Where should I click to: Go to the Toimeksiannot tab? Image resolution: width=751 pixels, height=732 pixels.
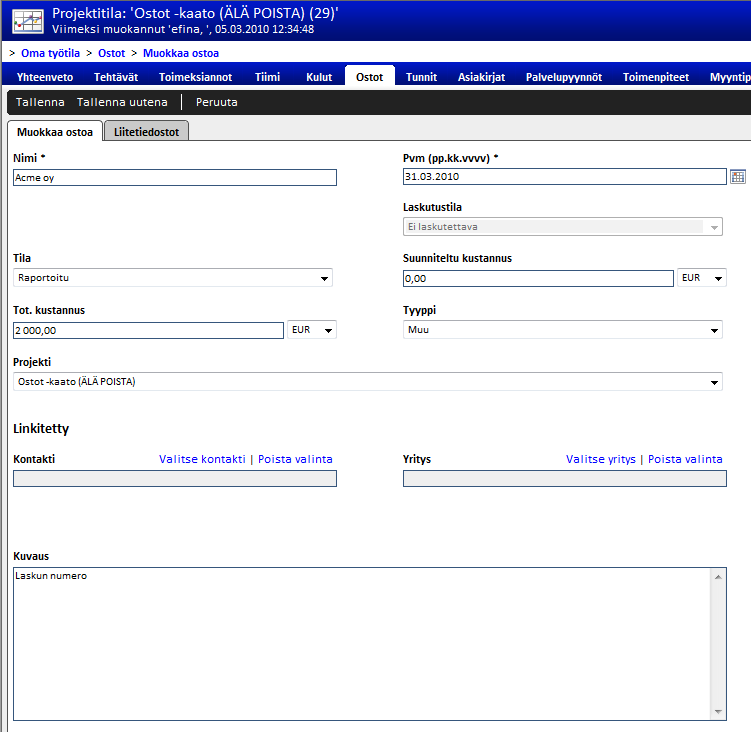click(x=195, y=77)
